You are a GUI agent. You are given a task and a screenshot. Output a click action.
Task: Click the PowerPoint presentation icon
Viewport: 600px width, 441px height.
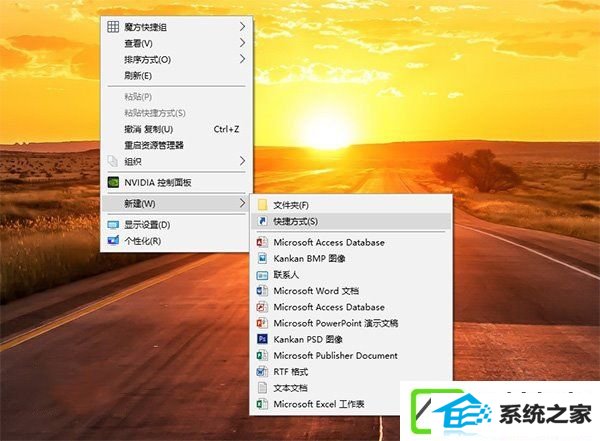(x=262, y=323)
